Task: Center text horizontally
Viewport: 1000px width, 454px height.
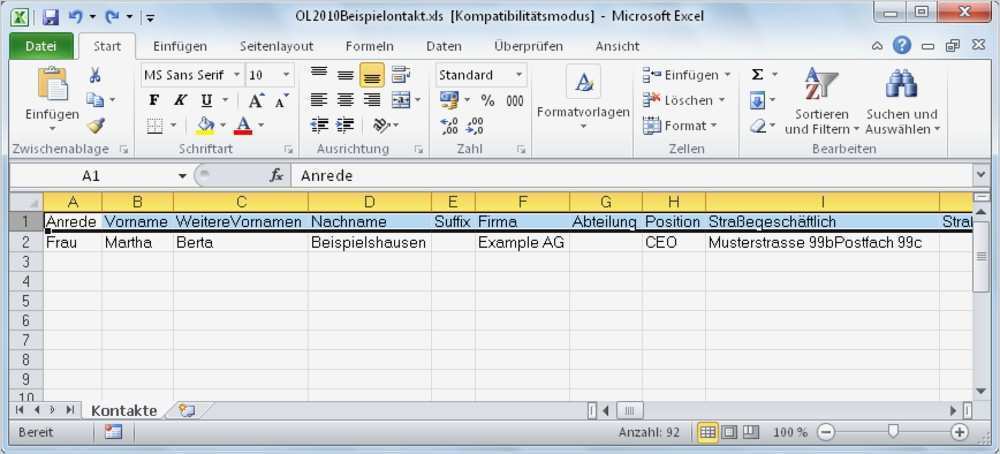Action: point(345,100)
